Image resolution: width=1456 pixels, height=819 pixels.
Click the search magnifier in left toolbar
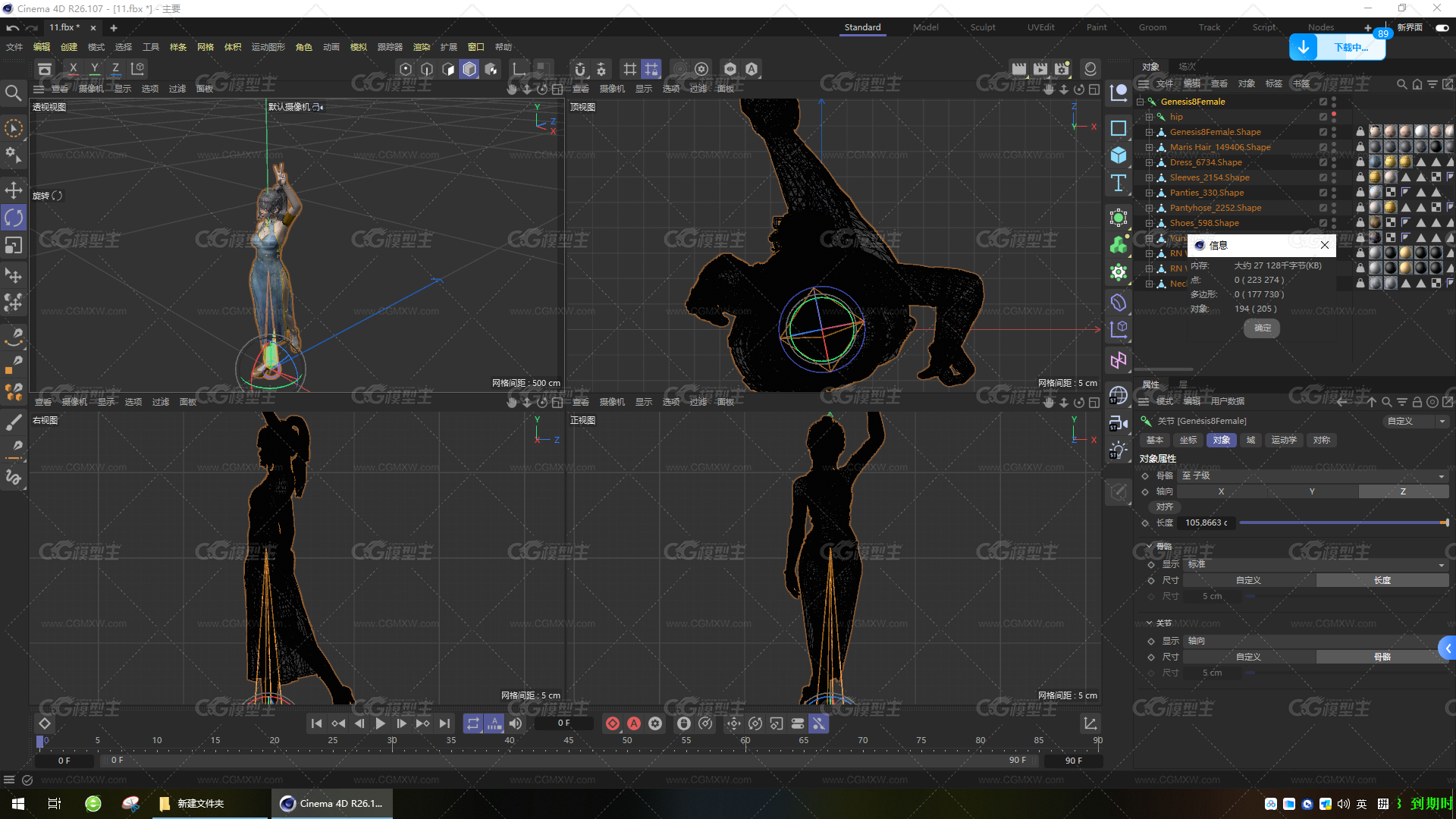coord(13,93)
